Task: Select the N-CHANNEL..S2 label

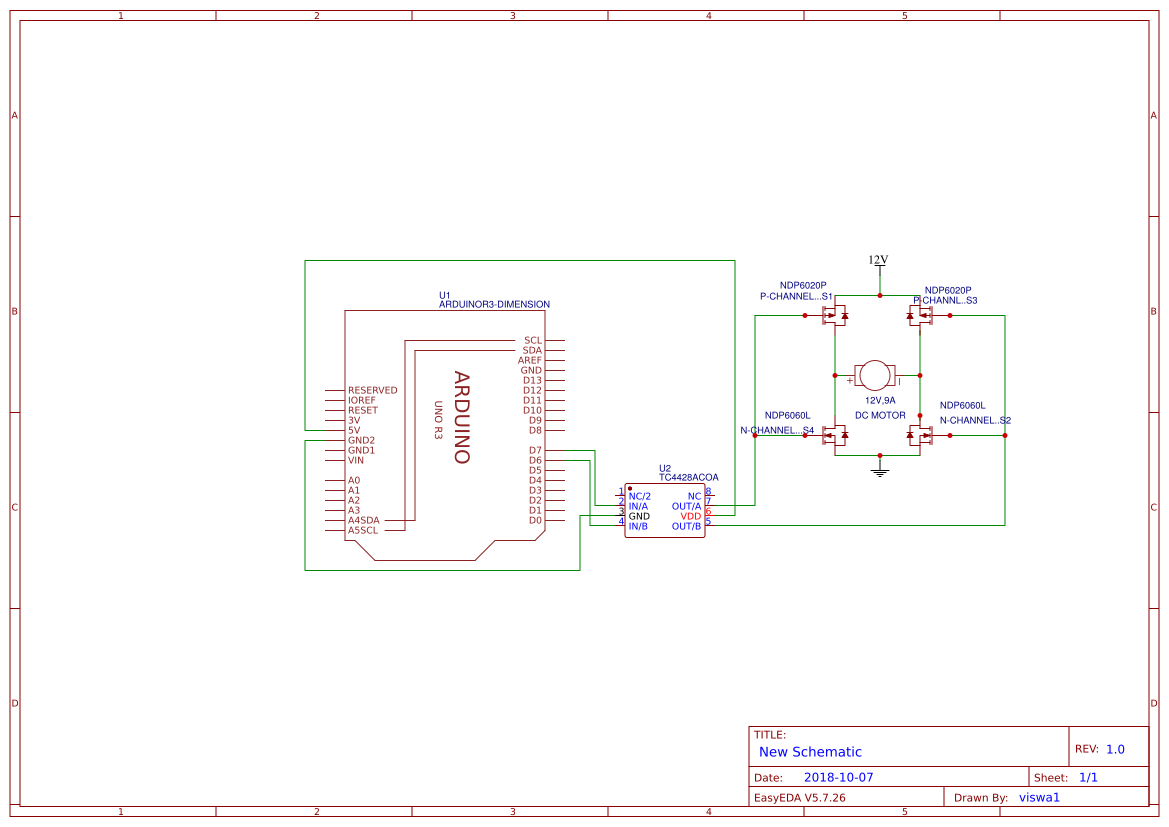Action: 975,421
